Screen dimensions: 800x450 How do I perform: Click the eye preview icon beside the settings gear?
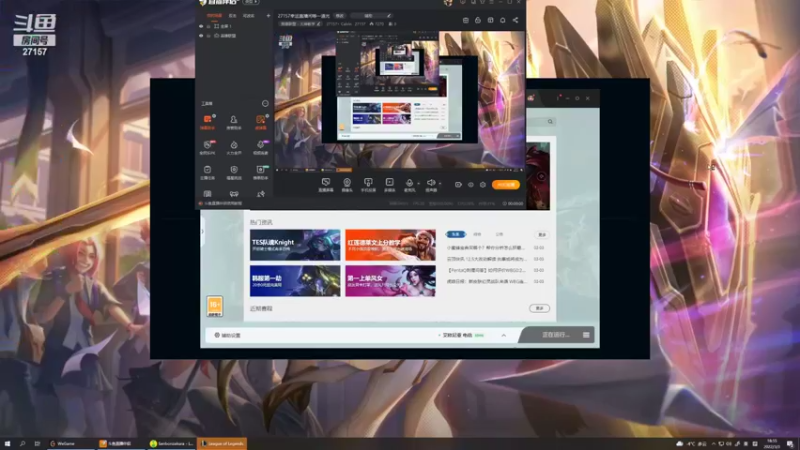(470, 185)
